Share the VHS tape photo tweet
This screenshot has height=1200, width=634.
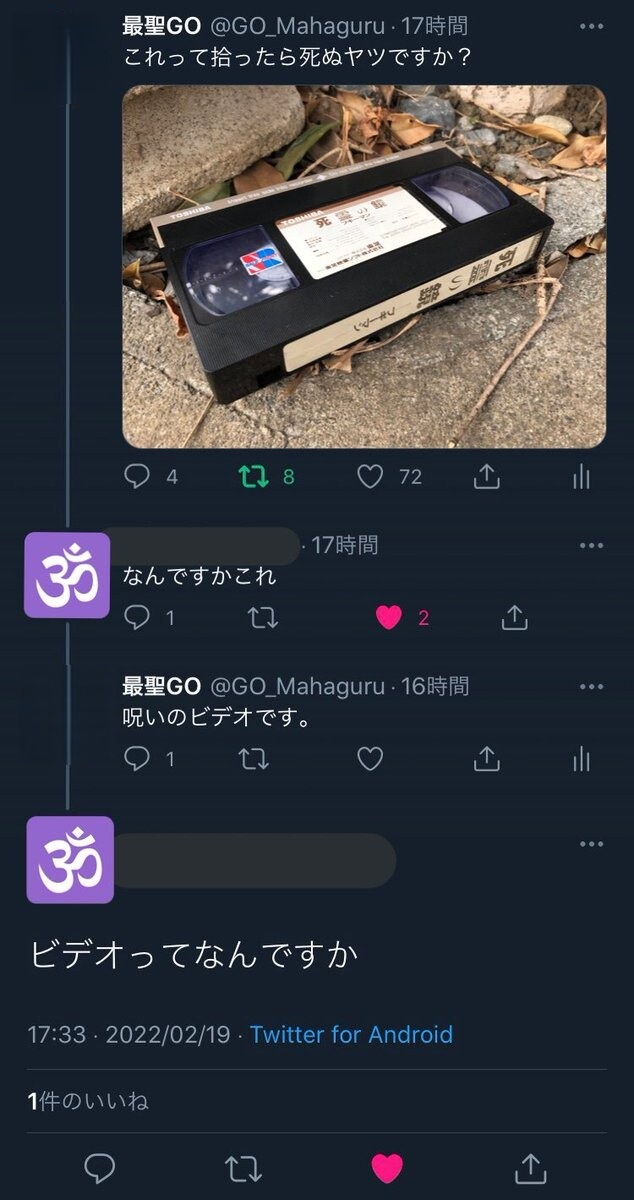point(486,477)
